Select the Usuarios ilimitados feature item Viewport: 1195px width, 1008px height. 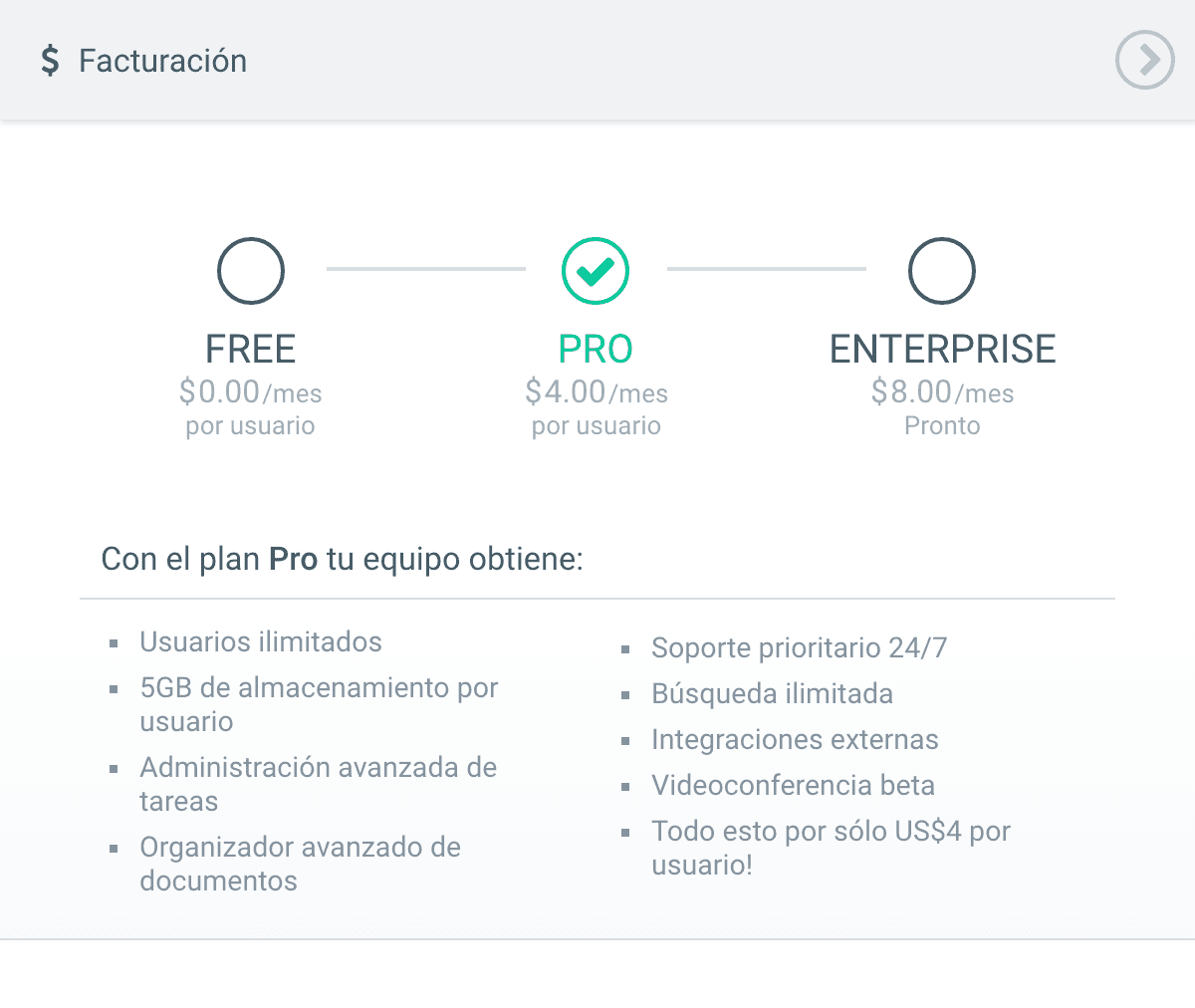(261, 641)
